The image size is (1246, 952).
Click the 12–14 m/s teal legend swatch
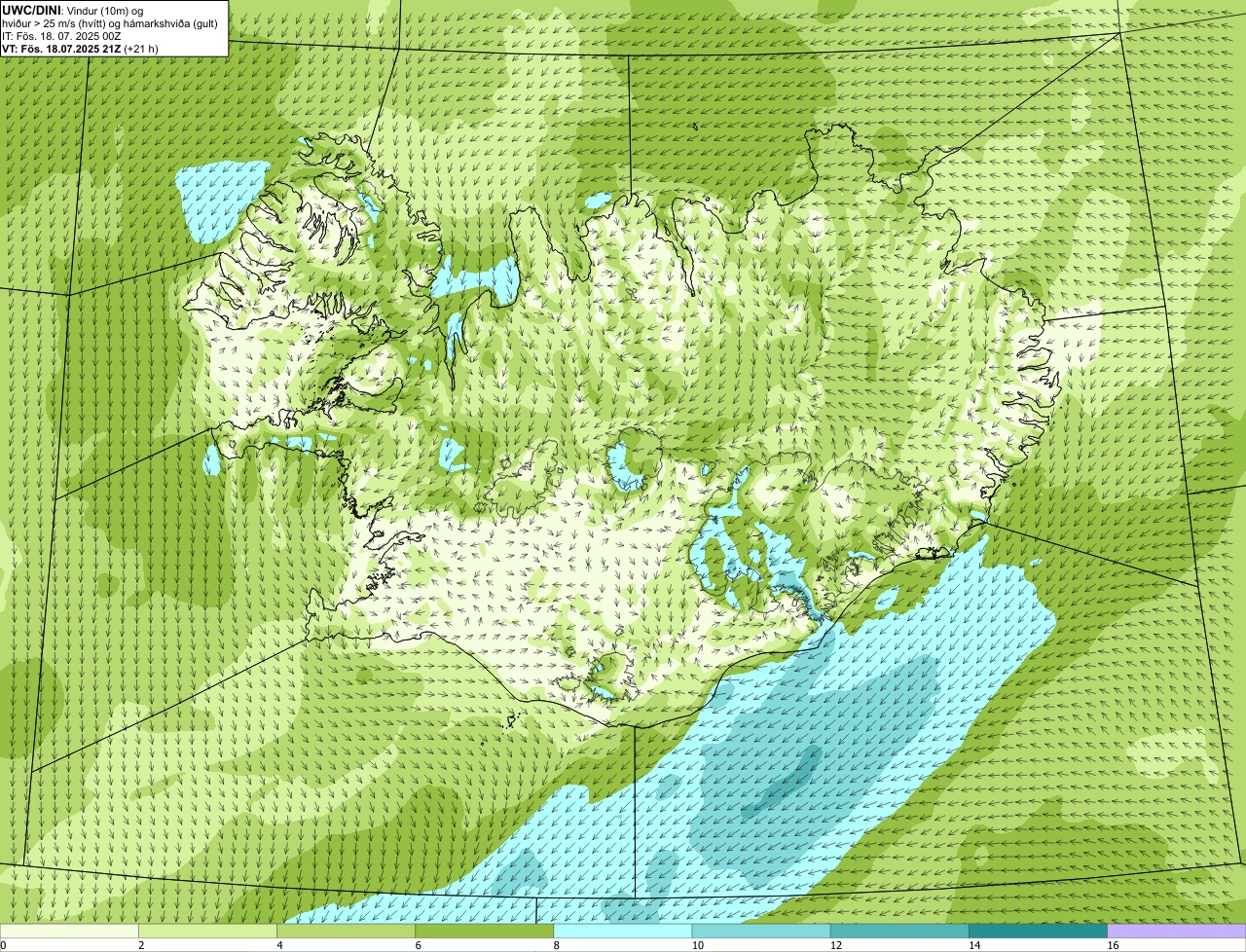click(899, 931)
